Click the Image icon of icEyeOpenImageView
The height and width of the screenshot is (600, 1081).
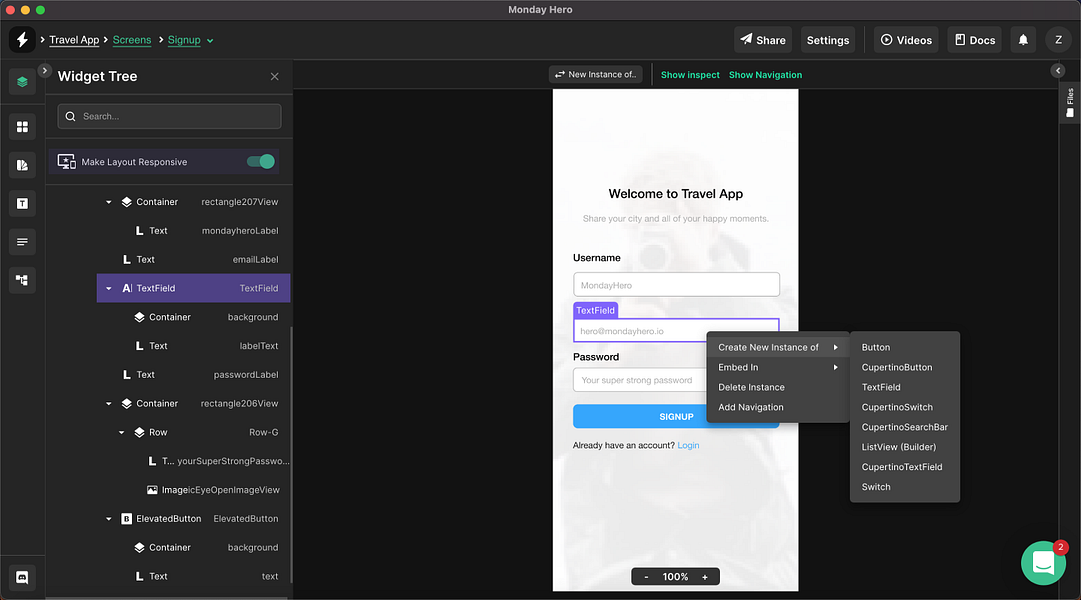pyautogui.click(x=152, y=490)
